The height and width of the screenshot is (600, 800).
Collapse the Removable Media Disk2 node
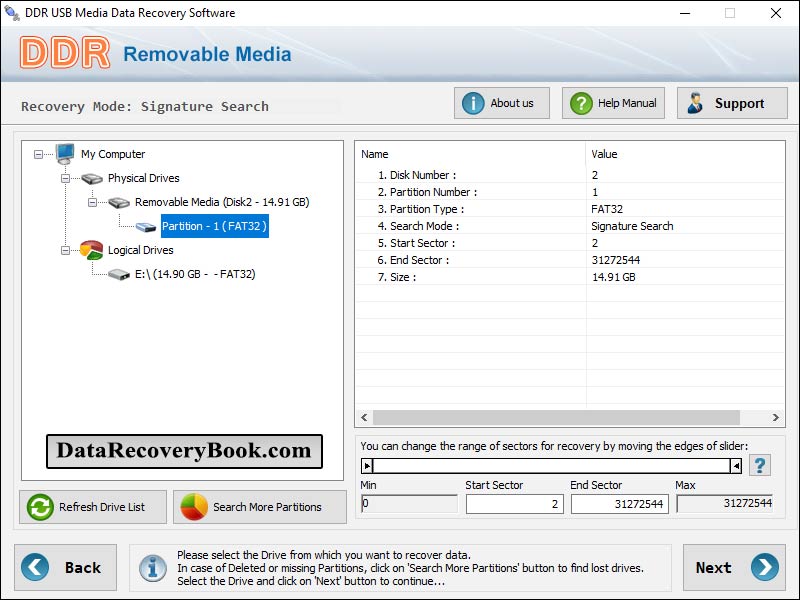point(91,202)
